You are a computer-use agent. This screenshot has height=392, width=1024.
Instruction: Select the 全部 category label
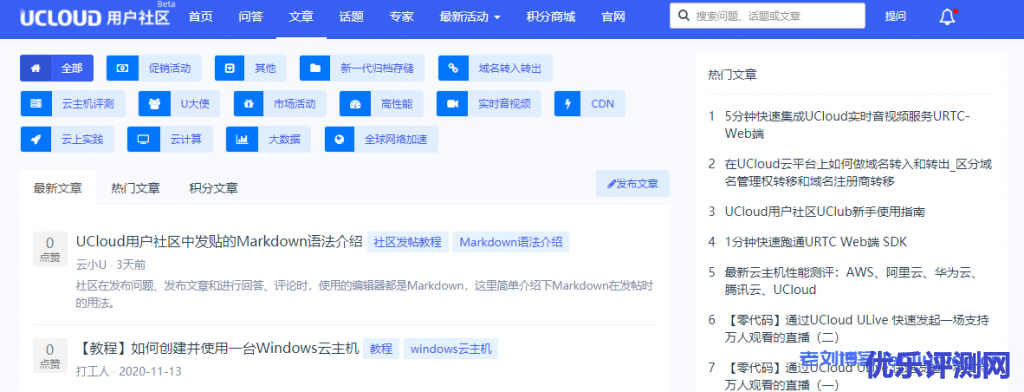(72, 68)
